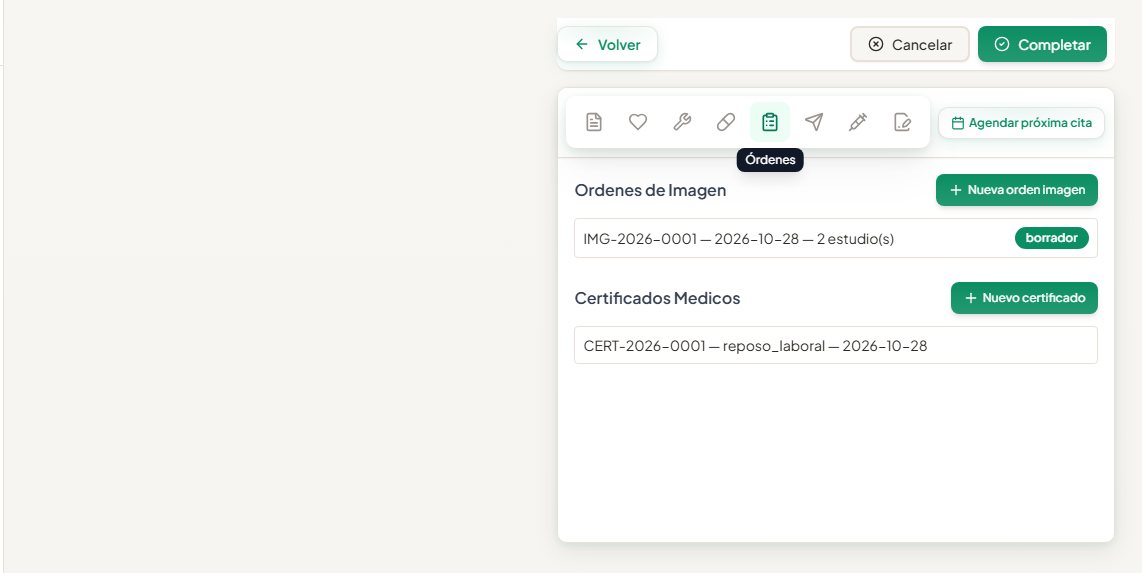Screen dimensions: 1142x573
Task: Open the syringe vaccines tab icon
Action: 858,122
